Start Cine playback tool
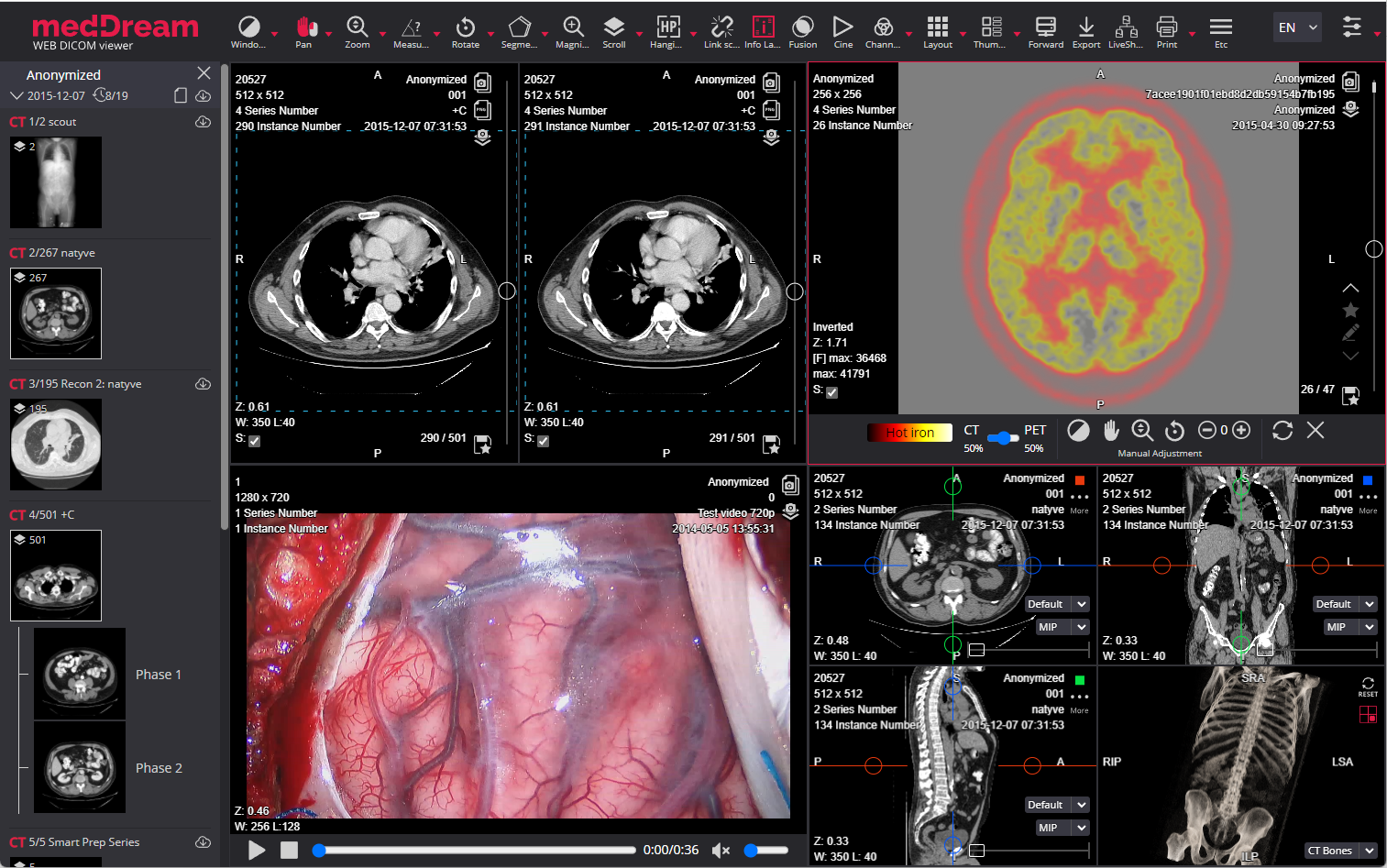This screenshot has height=868, width=1387. (842, 27)
